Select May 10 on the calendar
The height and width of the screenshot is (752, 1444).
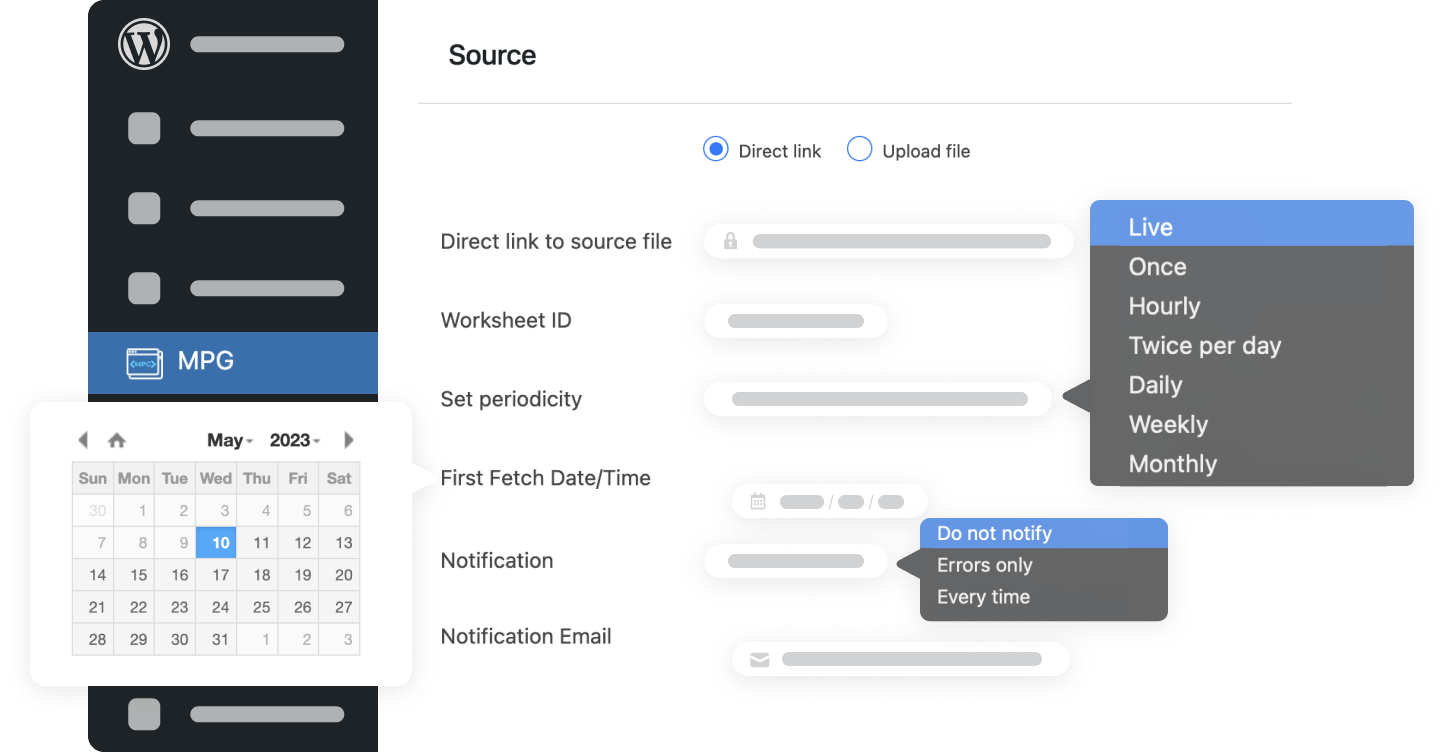(x=216, y=542)
